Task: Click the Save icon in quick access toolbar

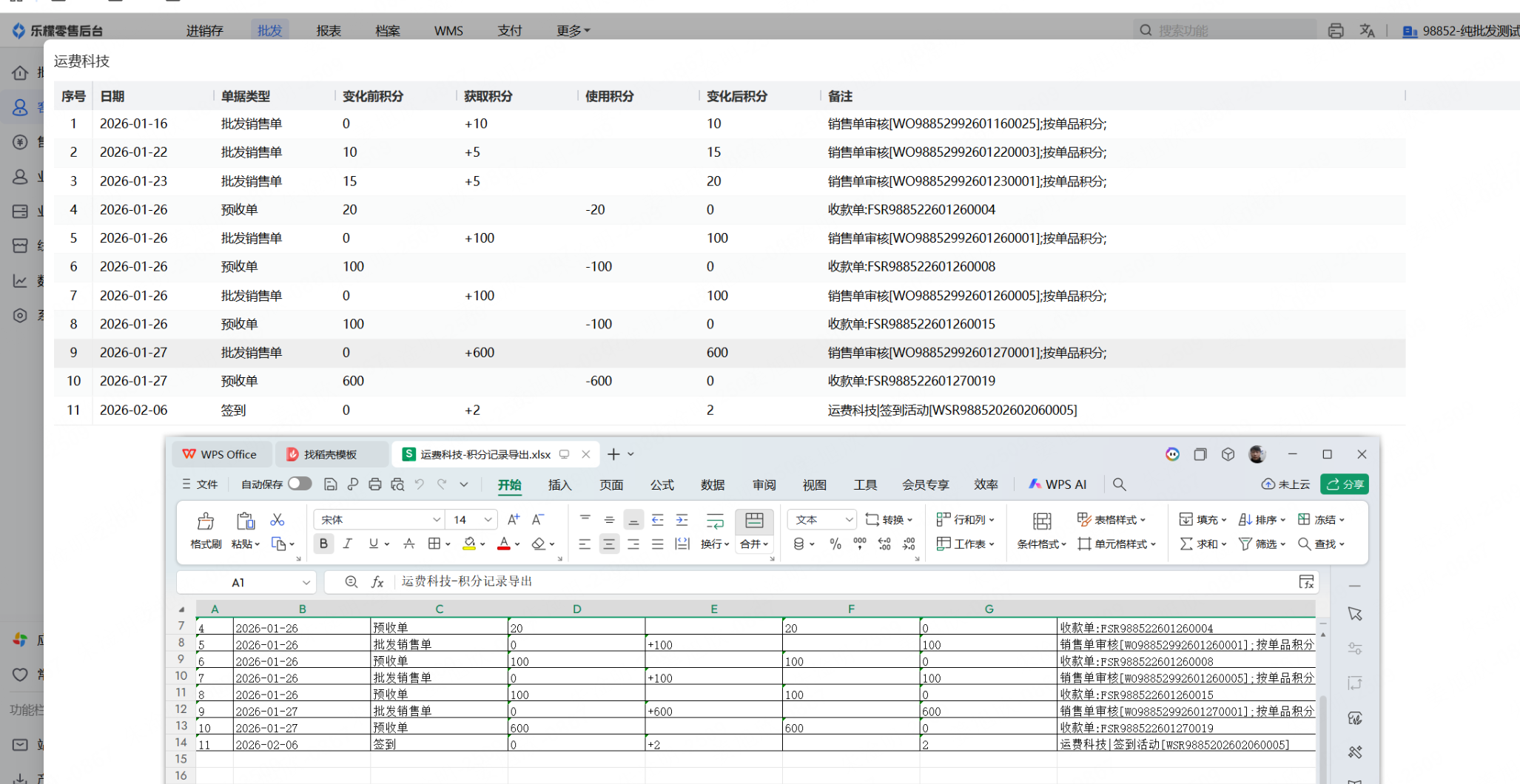Action: pos(331,484)
